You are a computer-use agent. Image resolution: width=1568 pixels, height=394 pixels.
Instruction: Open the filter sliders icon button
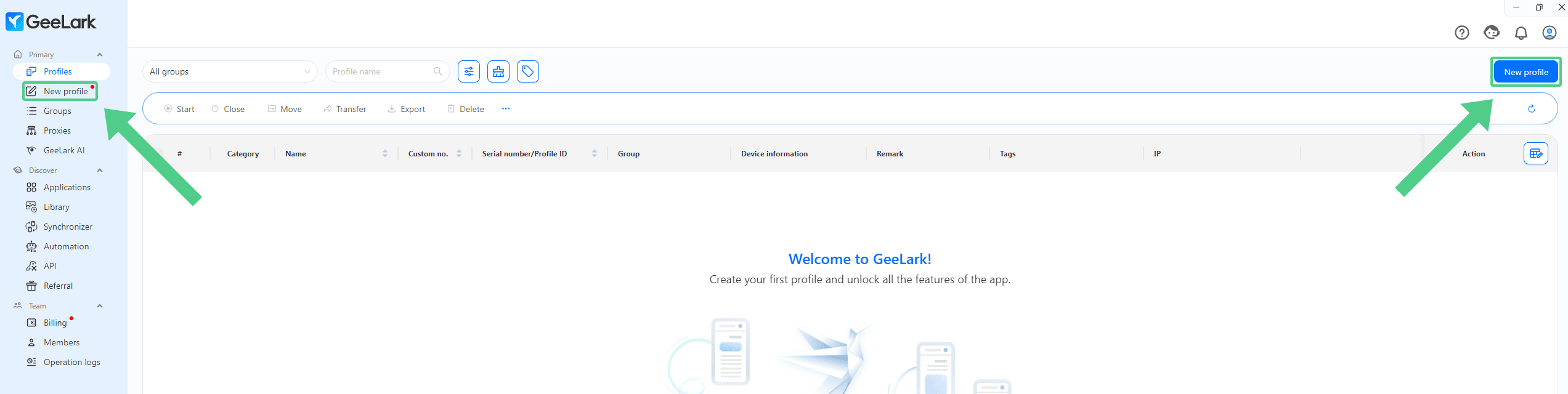coord(469,71)
